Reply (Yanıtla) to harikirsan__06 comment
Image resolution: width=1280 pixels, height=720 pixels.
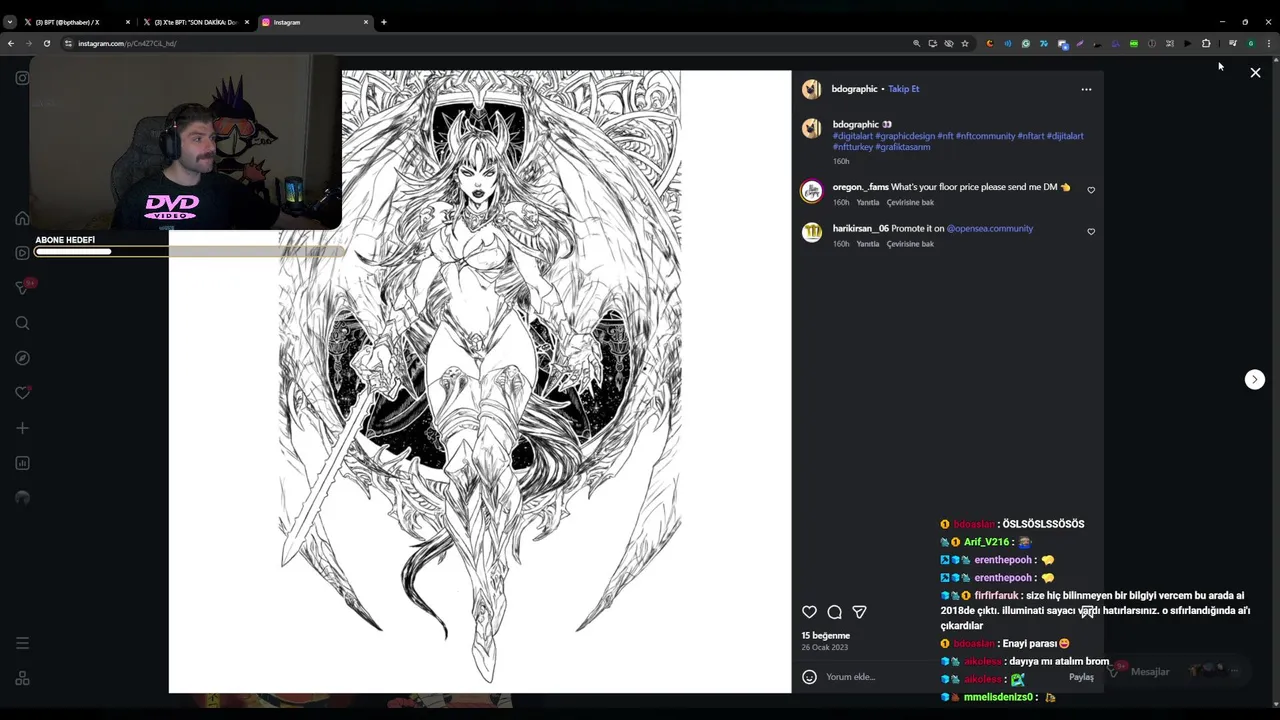point(867,244)
